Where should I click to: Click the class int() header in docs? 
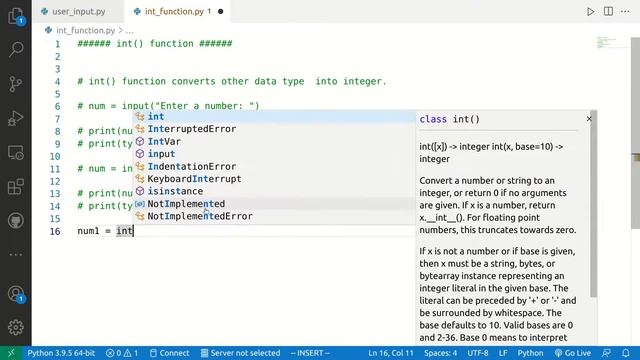coord(449,119)
